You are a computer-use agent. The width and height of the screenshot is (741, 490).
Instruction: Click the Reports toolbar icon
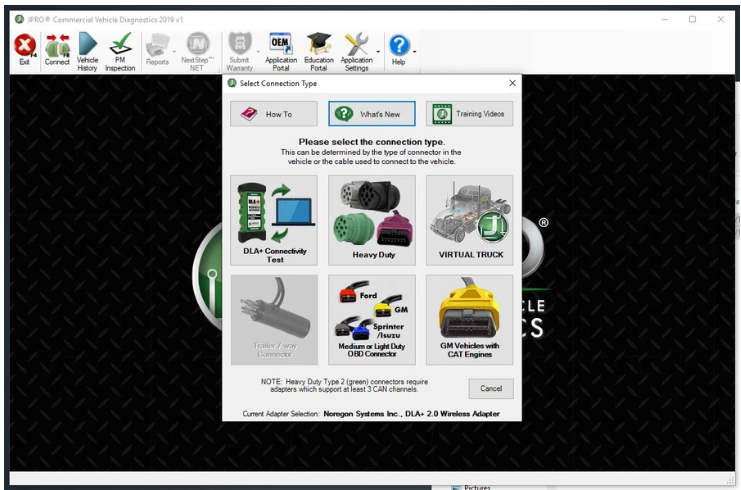point(157,50)
